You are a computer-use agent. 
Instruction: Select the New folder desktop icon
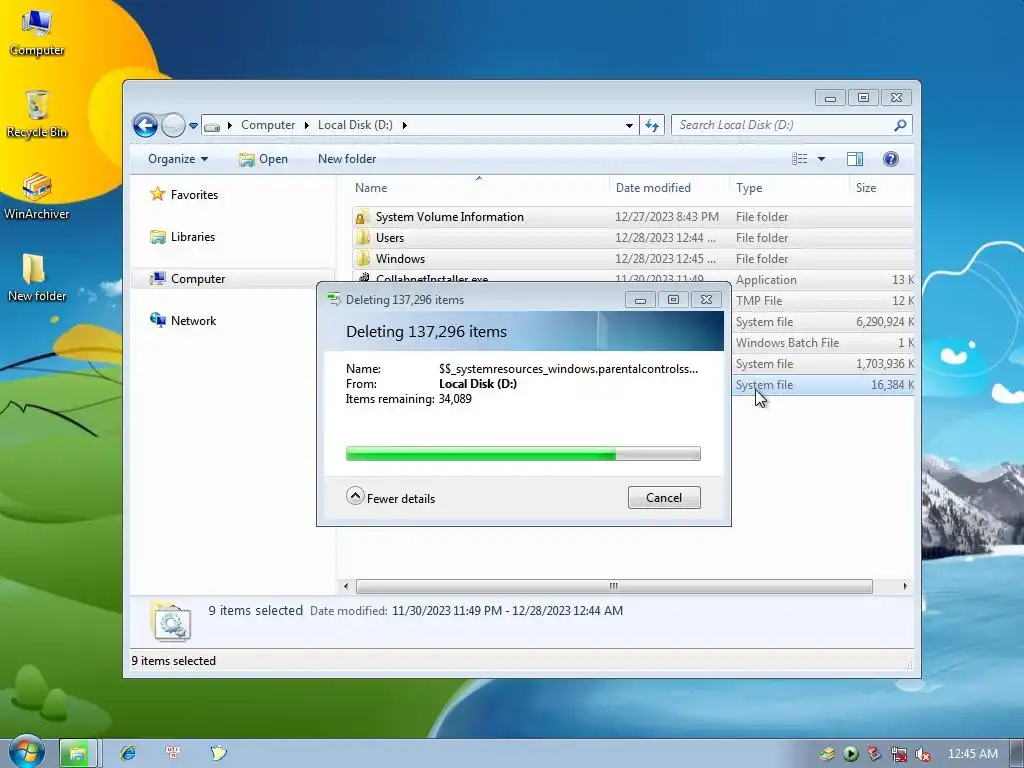[x=37, y=278]
